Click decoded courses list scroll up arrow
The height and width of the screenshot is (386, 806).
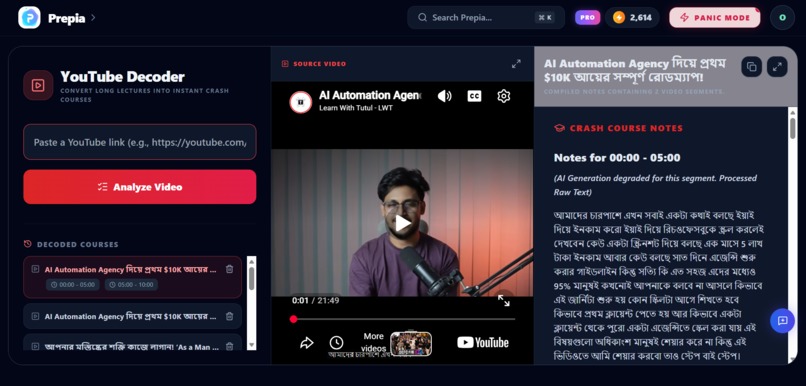[x=251, y=261]
